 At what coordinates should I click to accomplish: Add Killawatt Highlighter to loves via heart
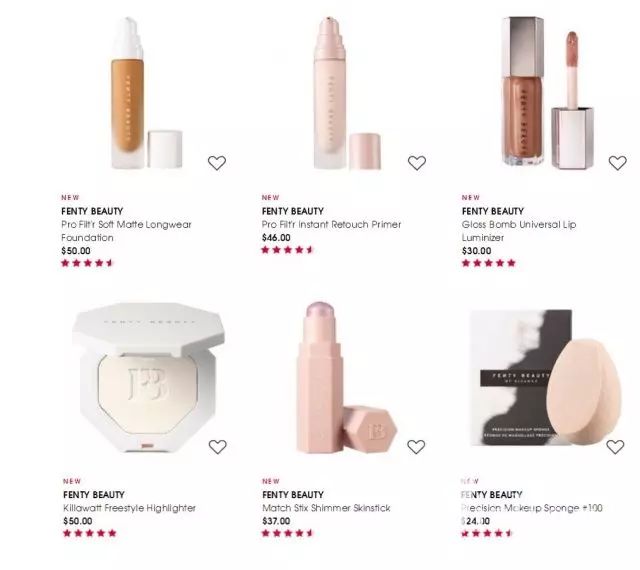click(218, 447)
